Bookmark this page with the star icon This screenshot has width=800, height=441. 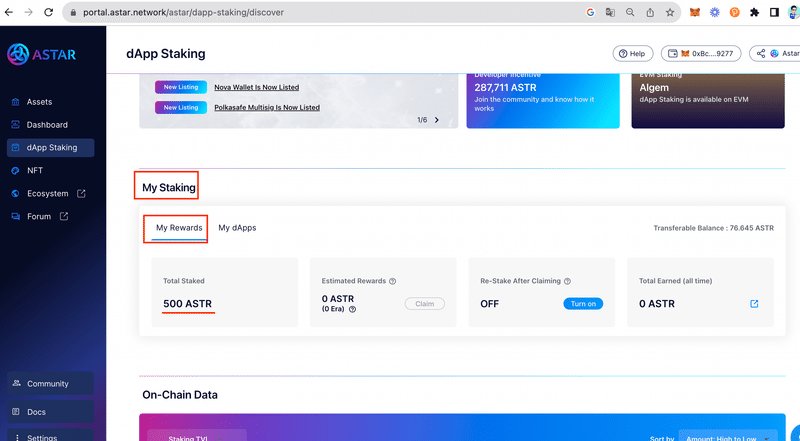tap(670, 12)
